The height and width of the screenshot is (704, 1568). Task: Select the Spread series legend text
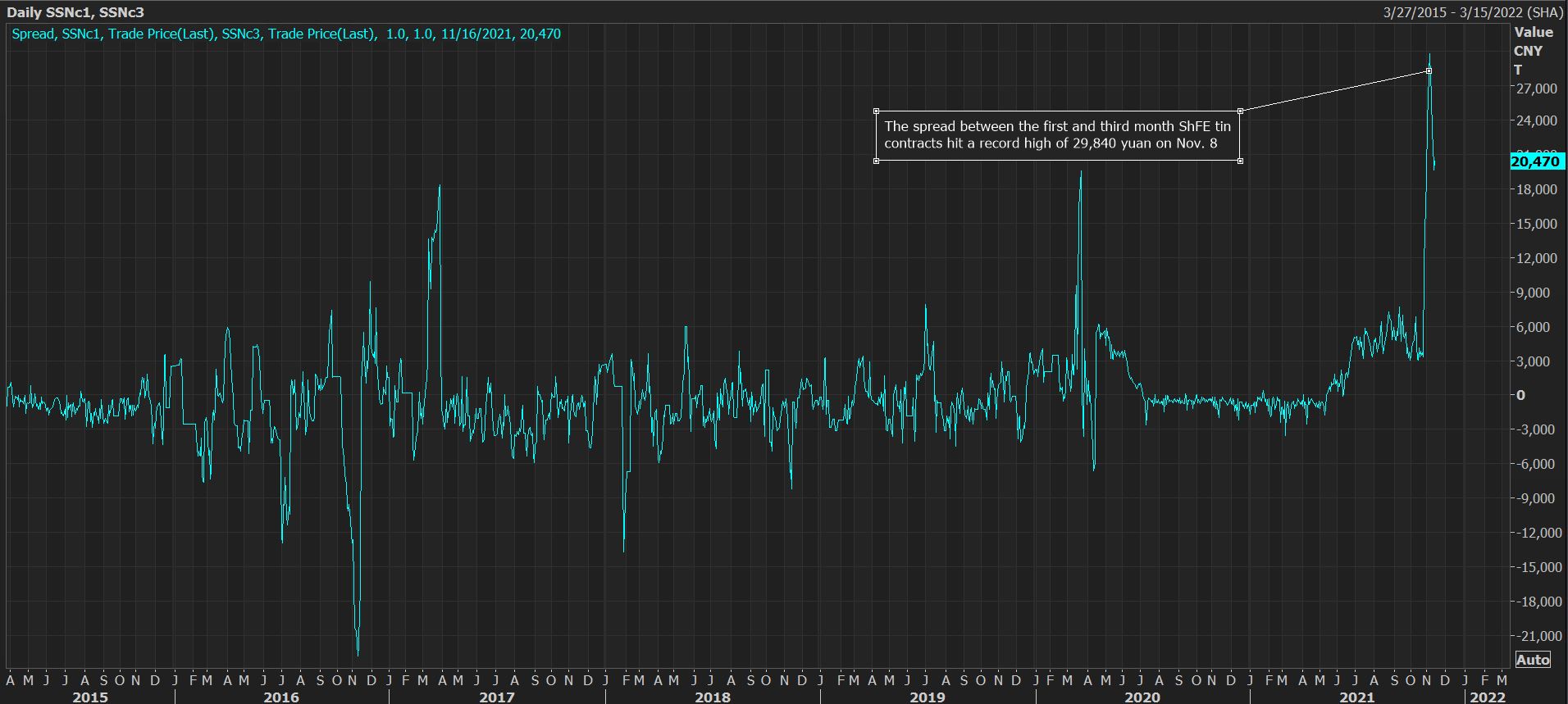click(285, 34)
